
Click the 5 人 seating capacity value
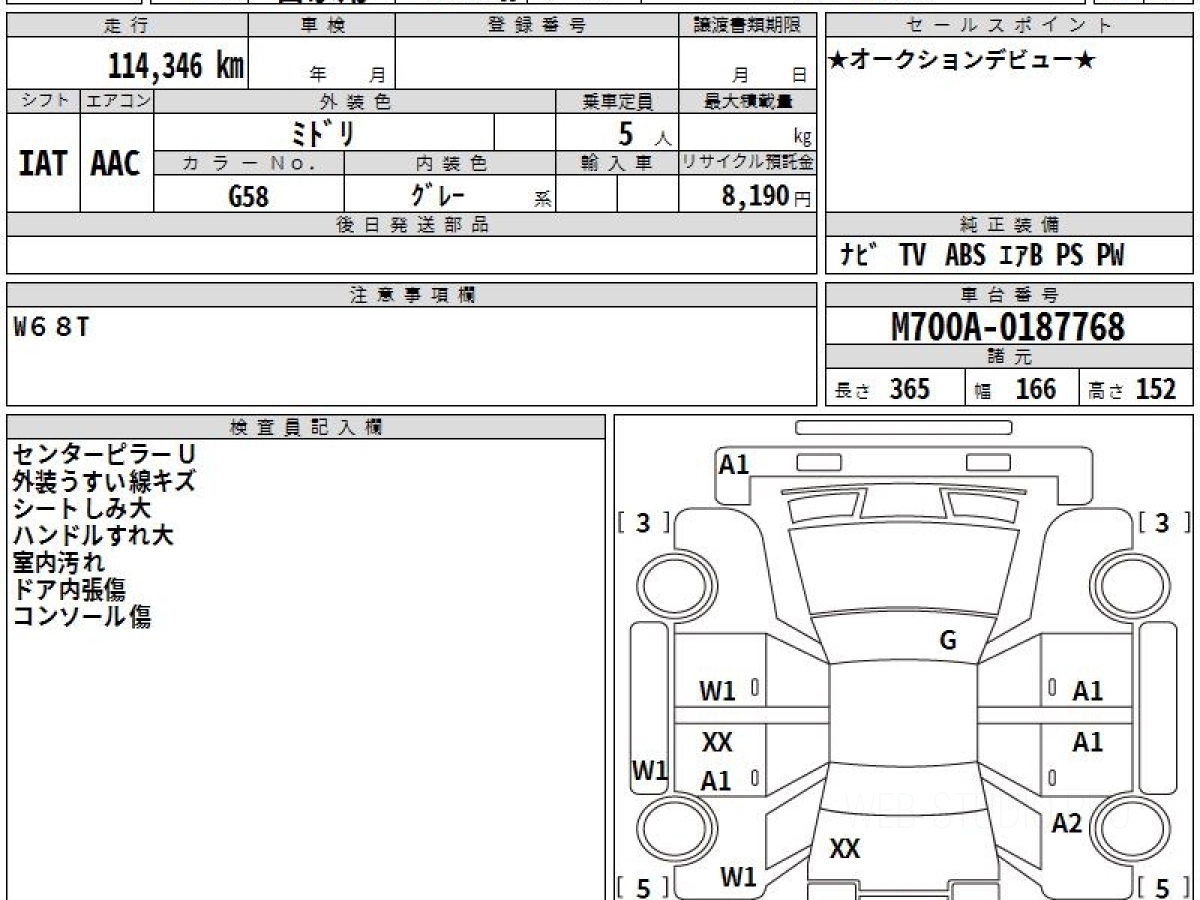click(x=643, y=133)
